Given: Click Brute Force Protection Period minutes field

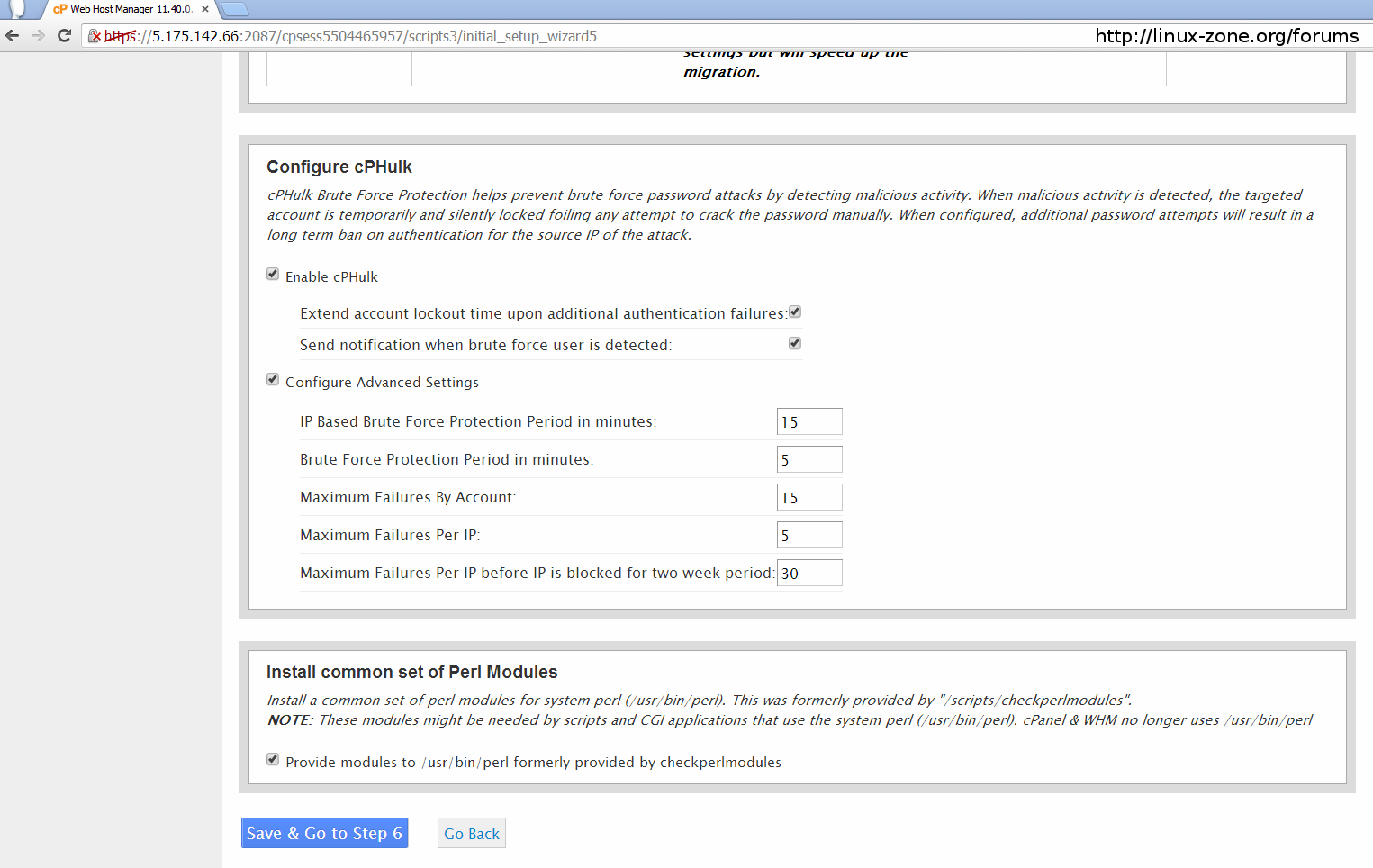Looking at the screenshot, I should click(x=808, y=460).
